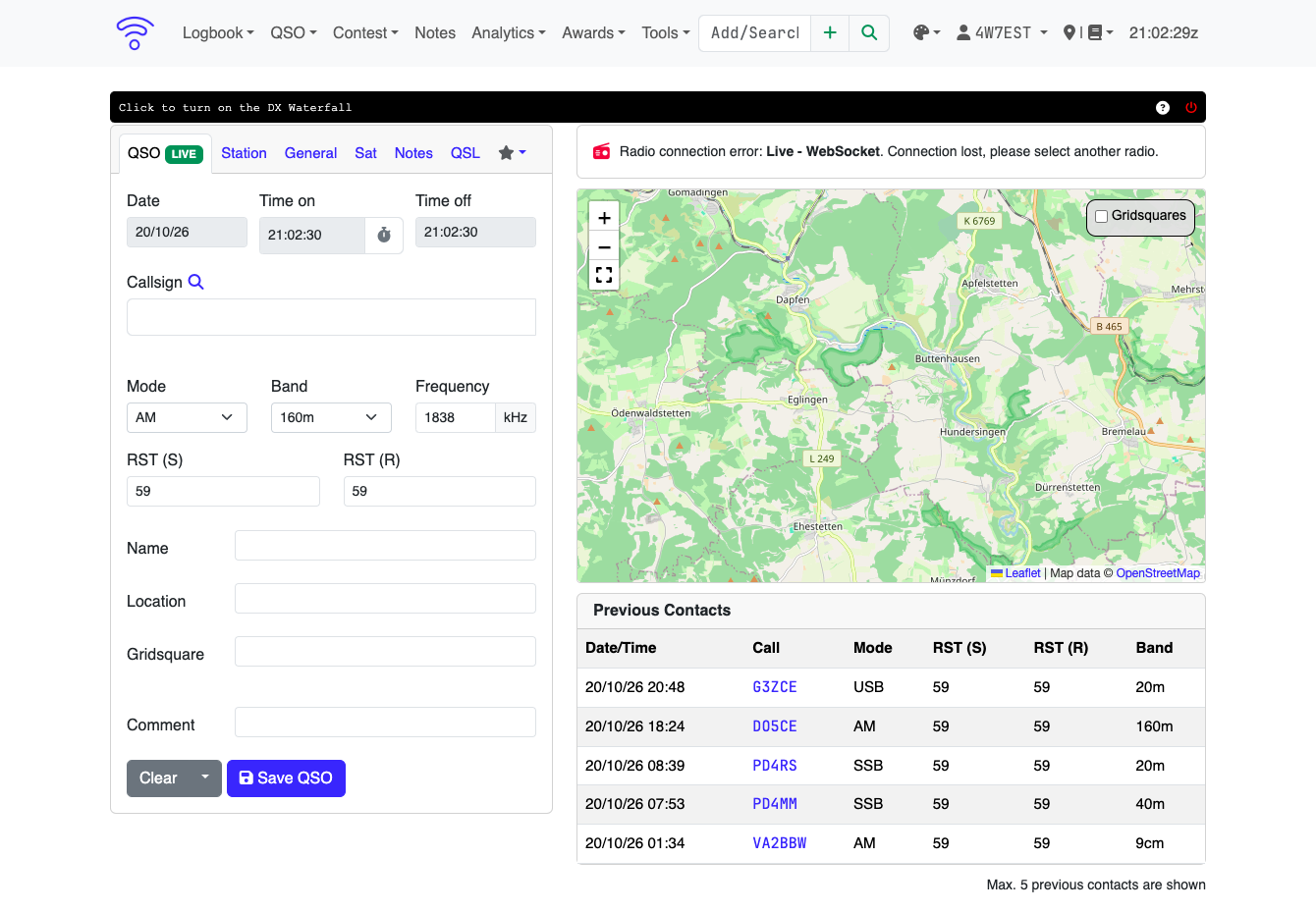
Task: Open the Analytics menu
Action: (x=509, y=32)
